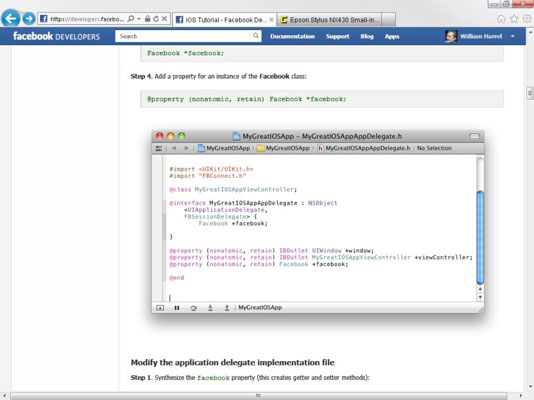Viewport: 534px width, 400px height.
Task: Click the Facebook developers Search field
Action: click(183, 36)
